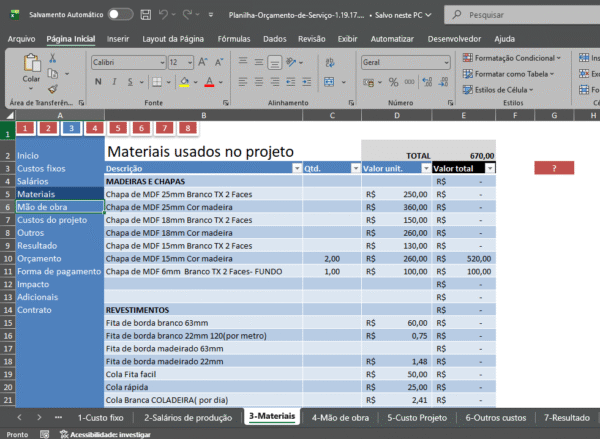Open Estilos de Célula menu
Screen dimensions: 600x439
coord(498,90)
